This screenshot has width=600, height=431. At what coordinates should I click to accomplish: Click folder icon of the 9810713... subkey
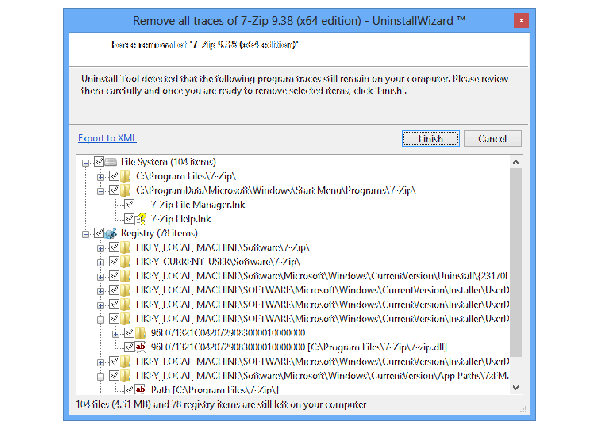(x=140, y=333)
